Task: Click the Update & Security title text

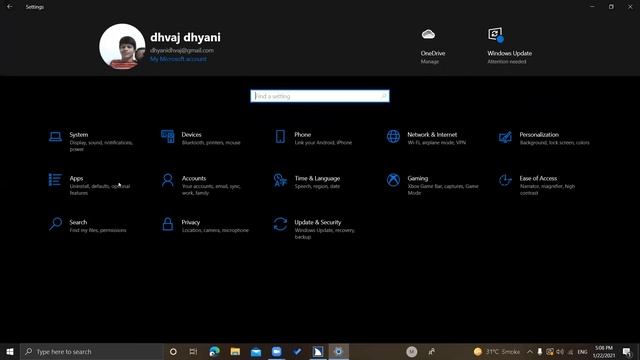Action: click(x=318, y=222)
